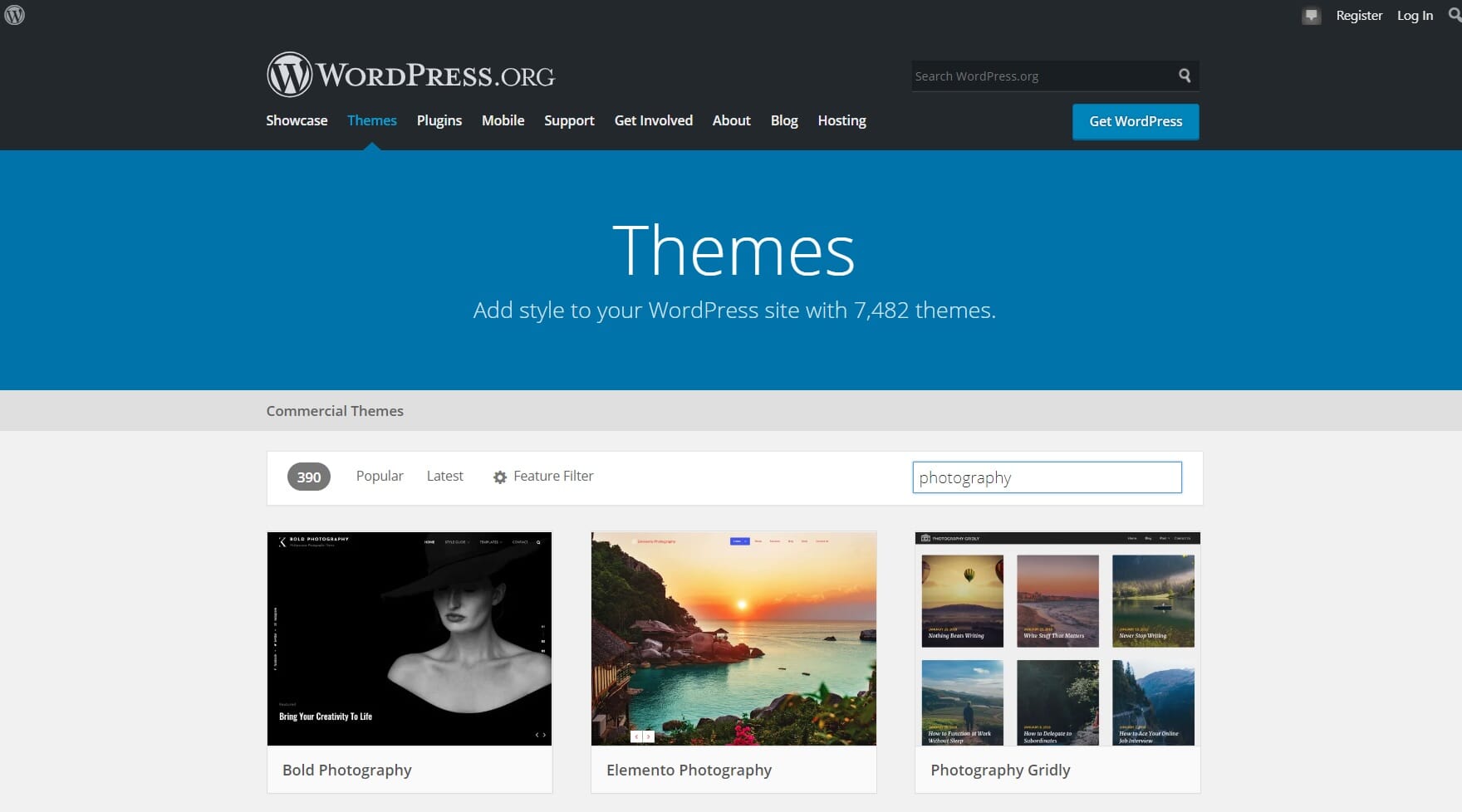Click the 390 results count badge
The height and width of the screenshot is (812, 1462).
309,477
